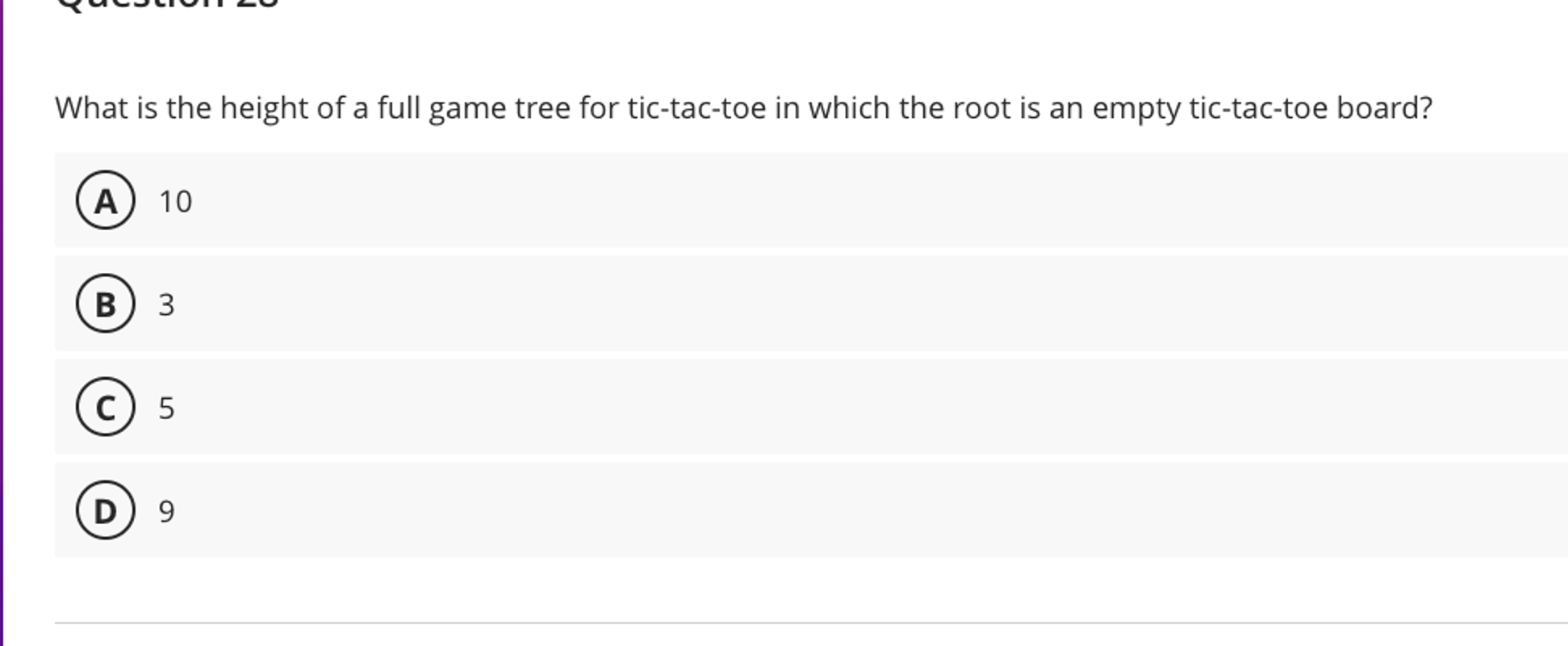Choose the answer labeled 3

click(x=167, y=305)
